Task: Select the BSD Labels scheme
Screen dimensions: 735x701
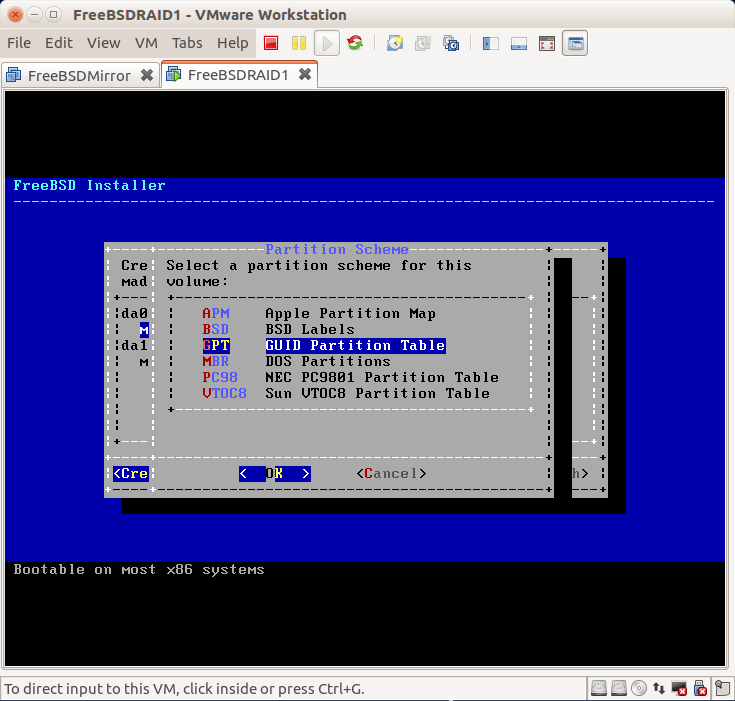Action: pos(278,329)
